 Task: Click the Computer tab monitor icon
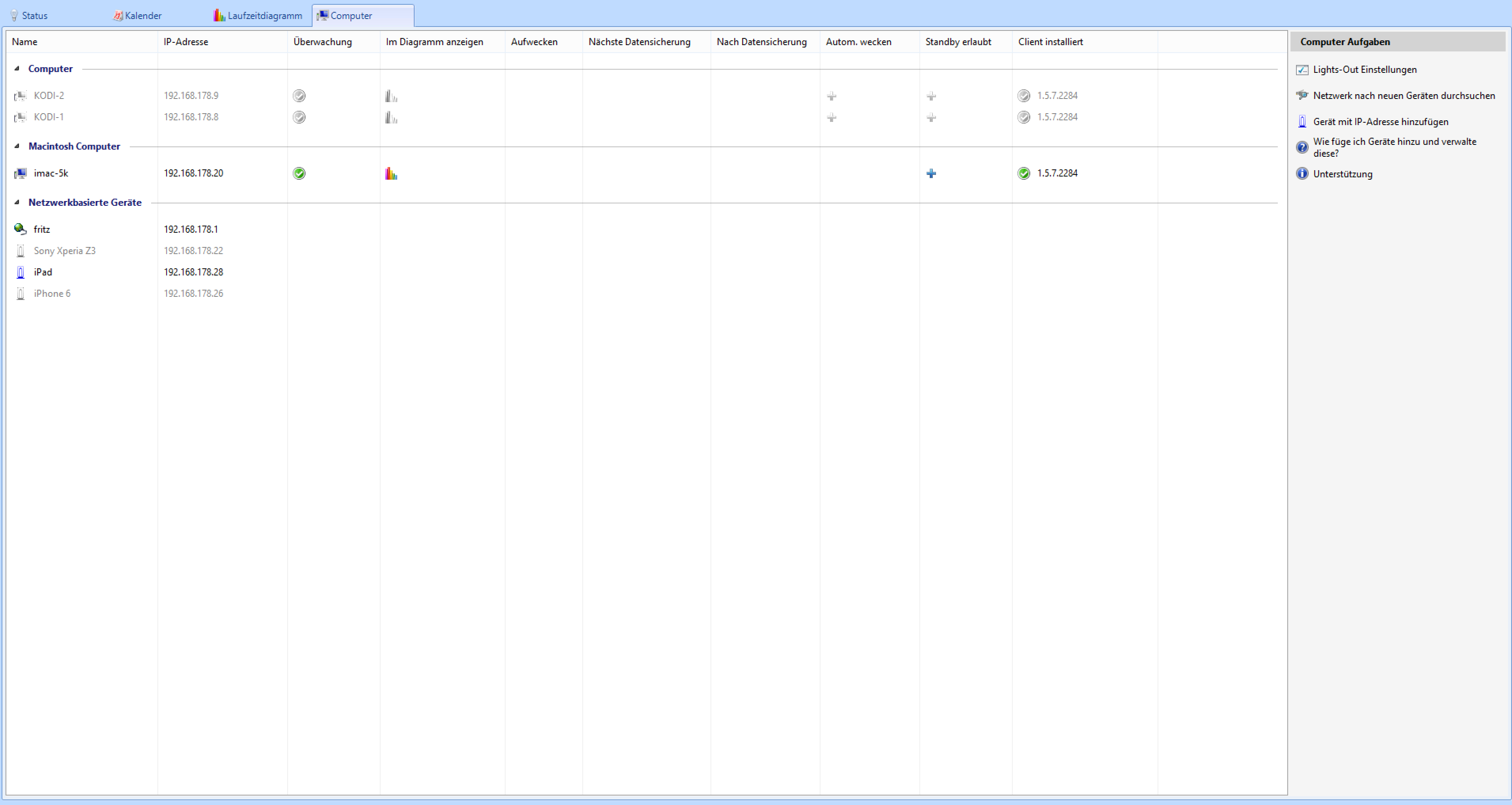(322, 16)
